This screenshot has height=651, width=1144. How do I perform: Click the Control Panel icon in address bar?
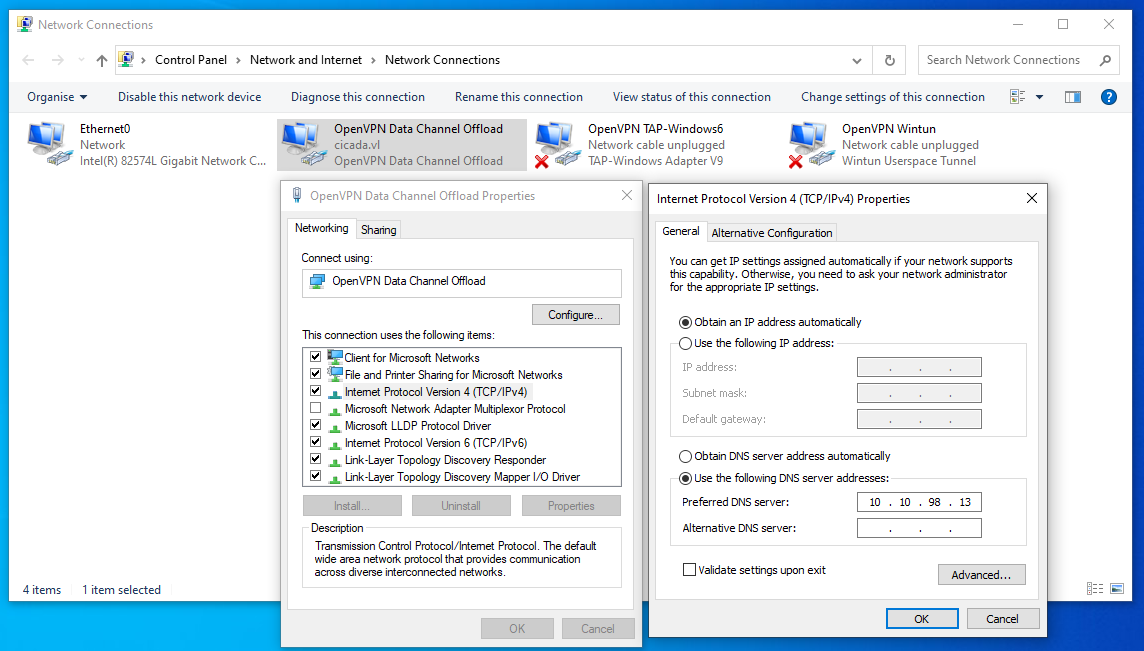126,60
